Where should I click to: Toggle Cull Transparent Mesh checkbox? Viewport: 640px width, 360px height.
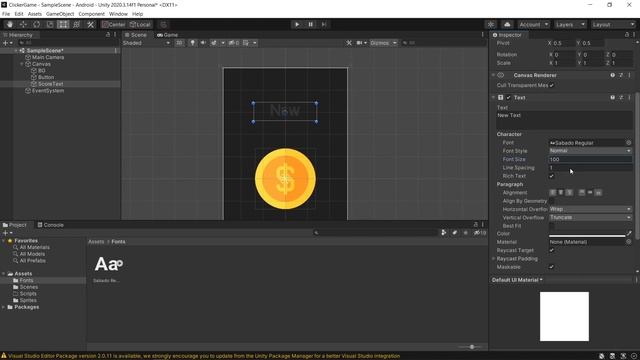pyautogui.click(x=552, y=85)
